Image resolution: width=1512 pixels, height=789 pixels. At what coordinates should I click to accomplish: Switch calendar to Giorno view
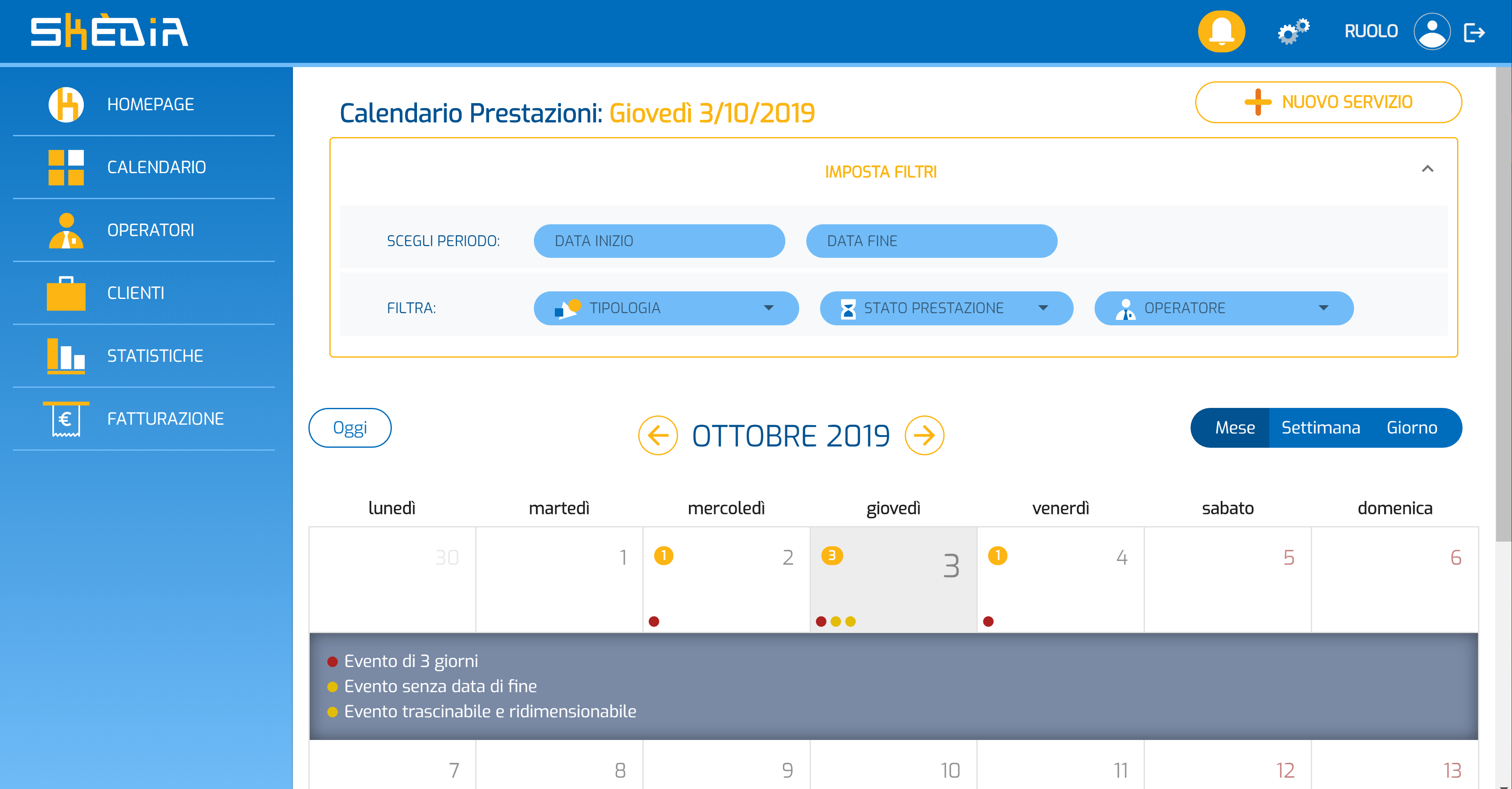pyautogui.click(x=1411, y=427)
